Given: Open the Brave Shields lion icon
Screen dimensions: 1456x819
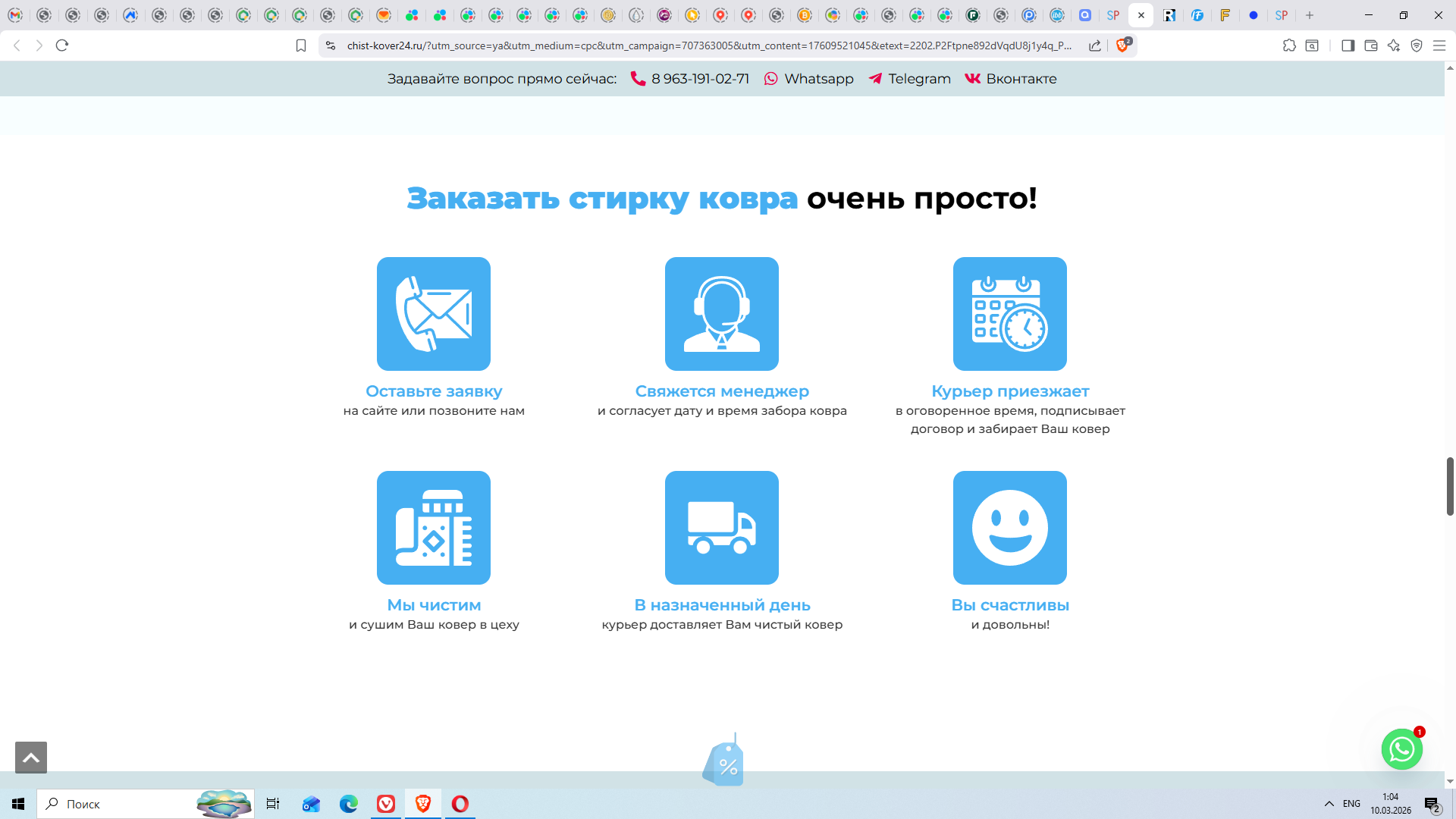Looking at the screenshot, I should (1123, 45).
